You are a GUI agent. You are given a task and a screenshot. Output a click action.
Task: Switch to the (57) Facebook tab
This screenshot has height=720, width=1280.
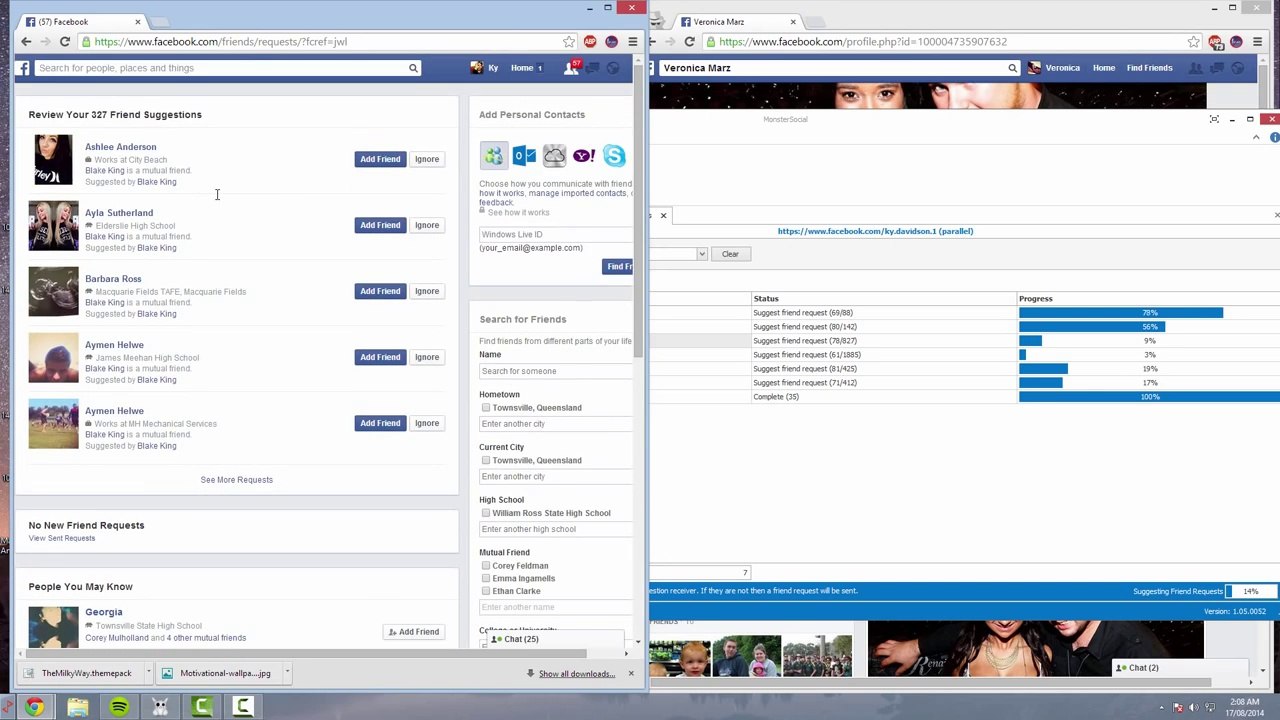click(x=82, y=22)
